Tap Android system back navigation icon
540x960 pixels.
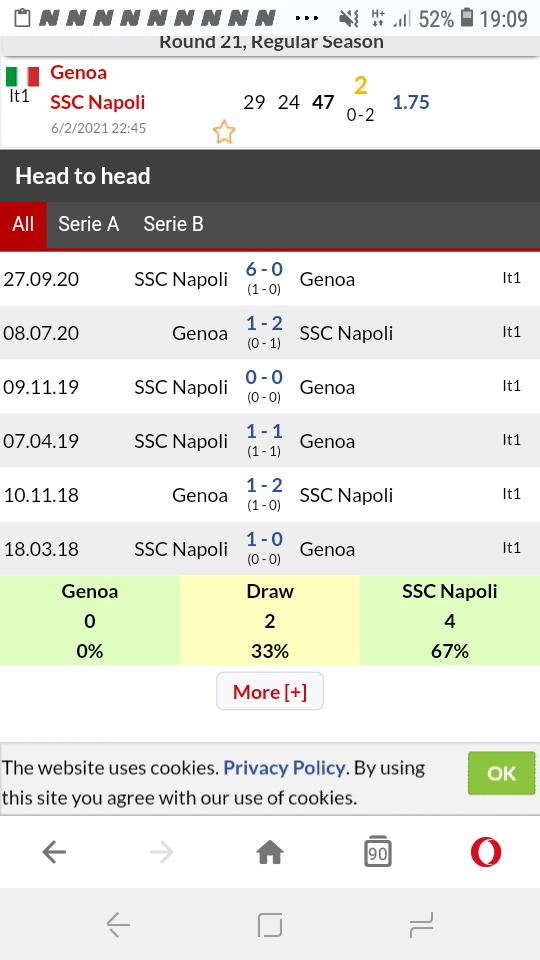(x=118, y=924)
